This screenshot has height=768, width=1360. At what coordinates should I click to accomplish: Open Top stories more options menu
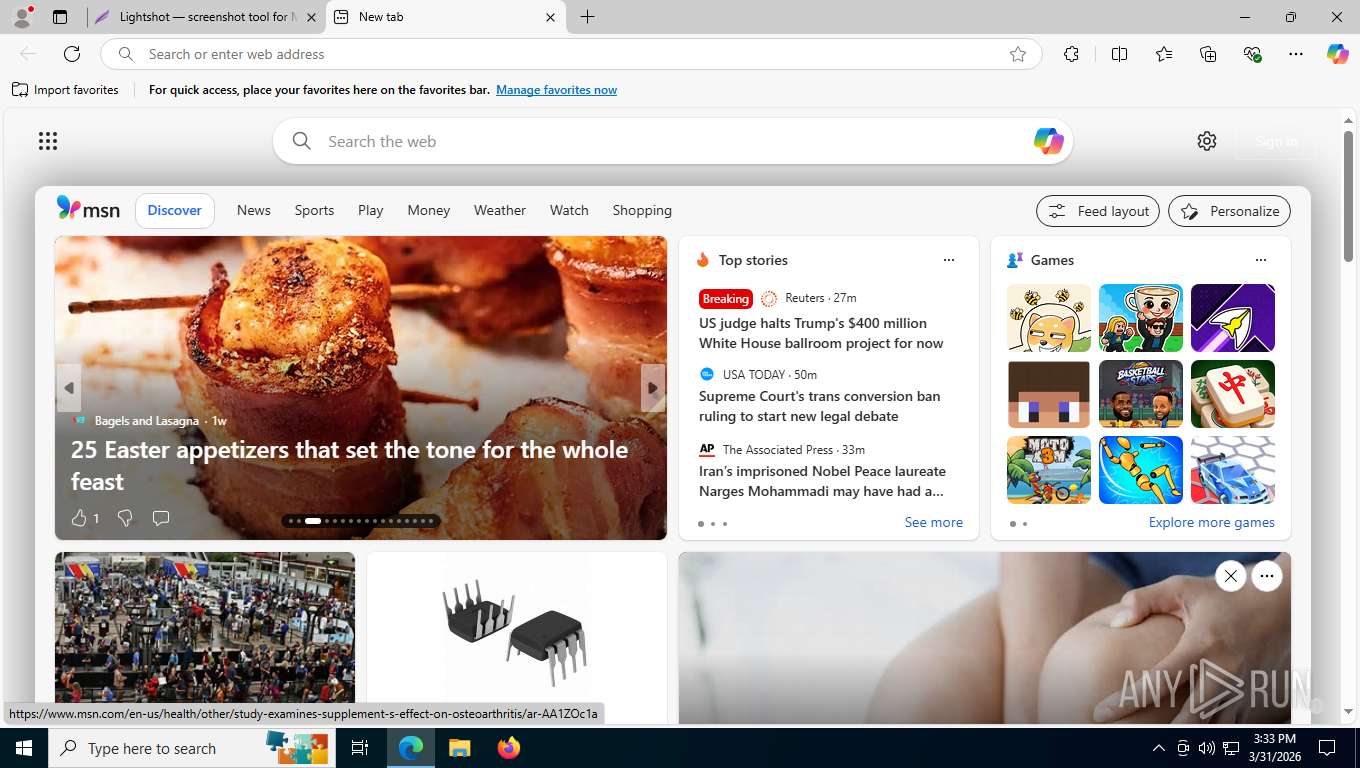[949, 260]
